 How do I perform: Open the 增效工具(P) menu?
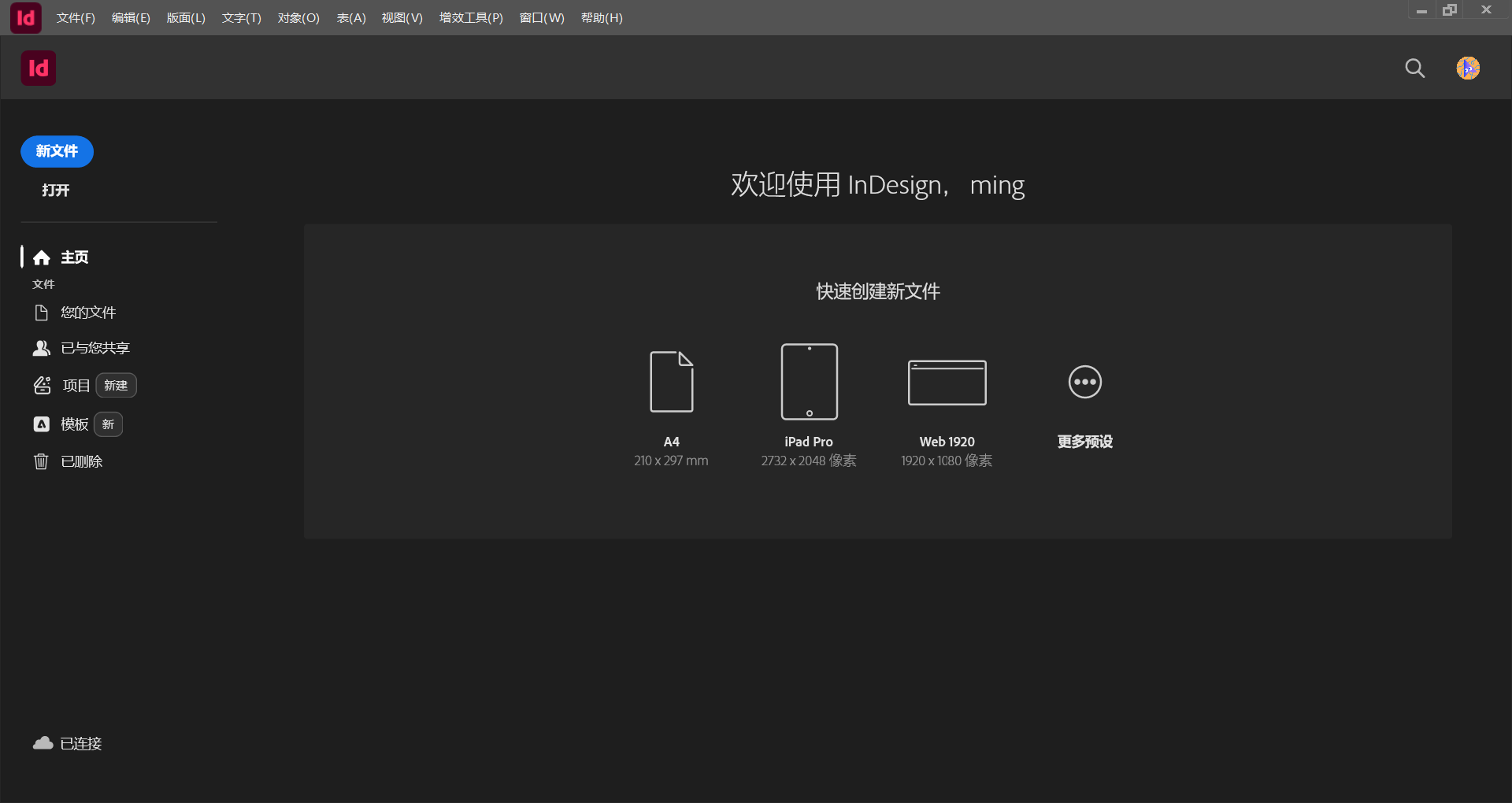pos(470,17)
